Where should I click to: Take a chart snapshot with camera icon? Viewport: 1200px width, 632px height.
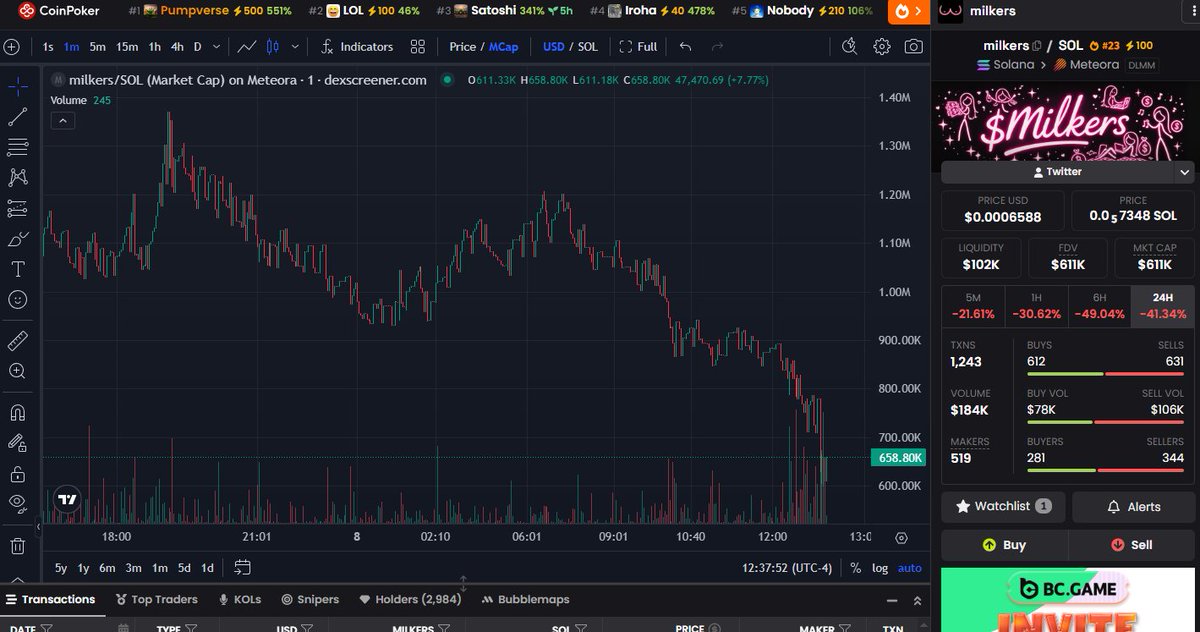click(913, 47)
